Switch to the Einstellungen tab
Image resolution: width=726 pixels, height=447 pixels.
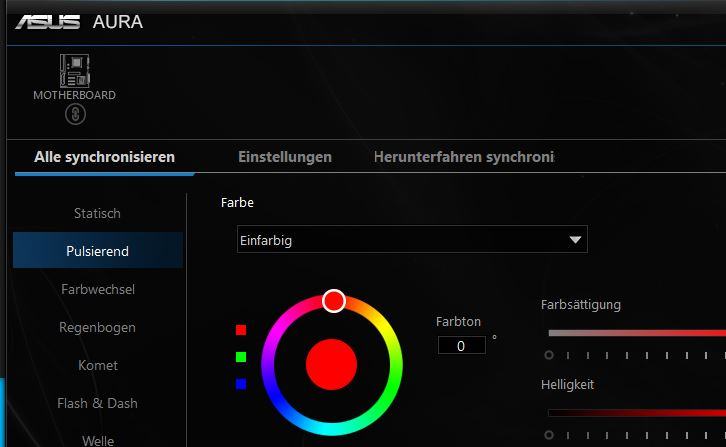coord(285,157)
